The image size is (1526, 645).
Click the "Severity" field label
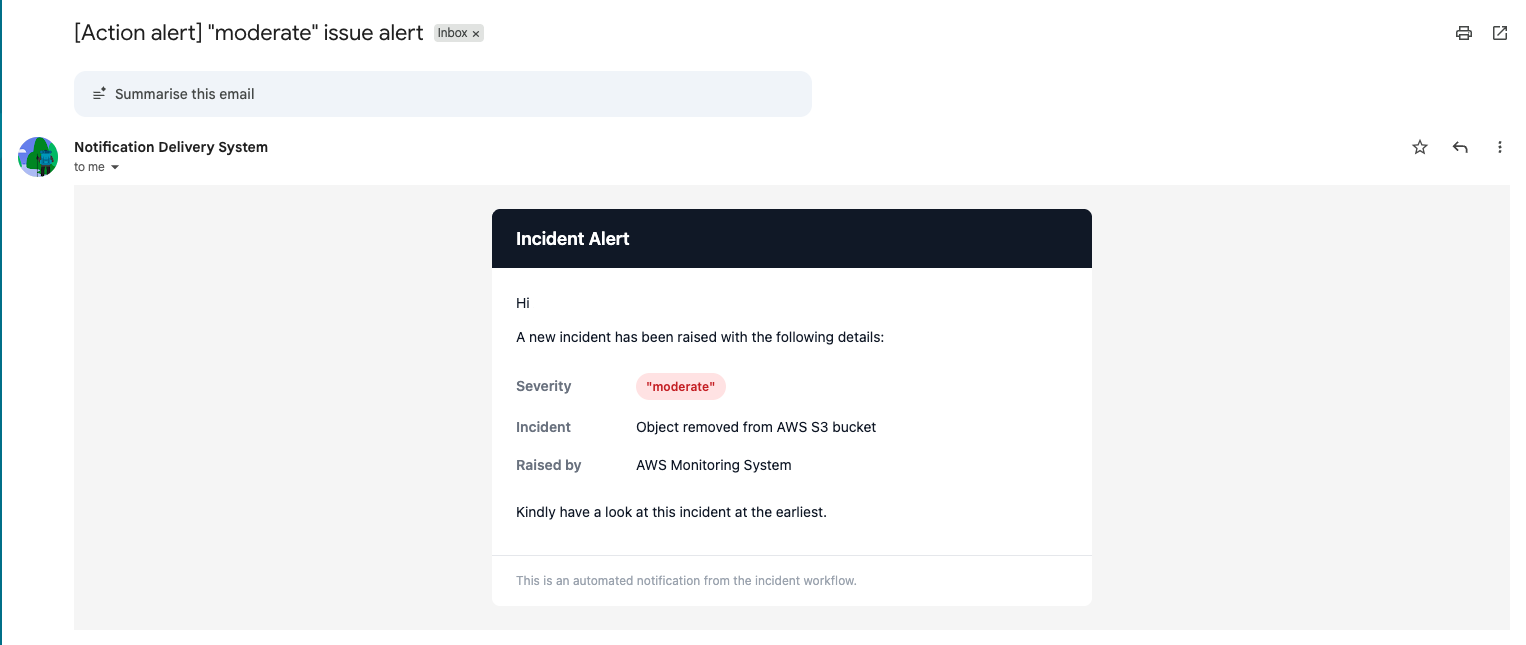(543, 386)
